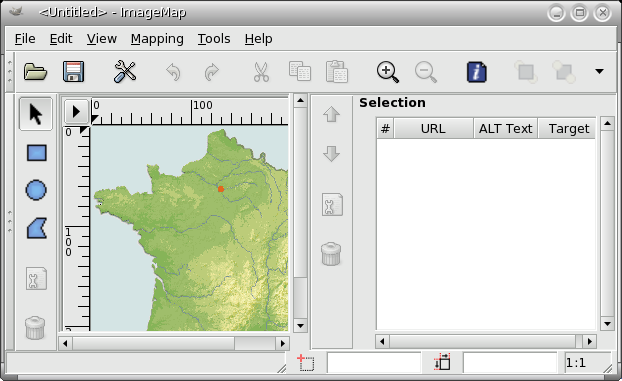The image size is (622, 381).
Task: Move selected area down in list
Action: point(331,154)
